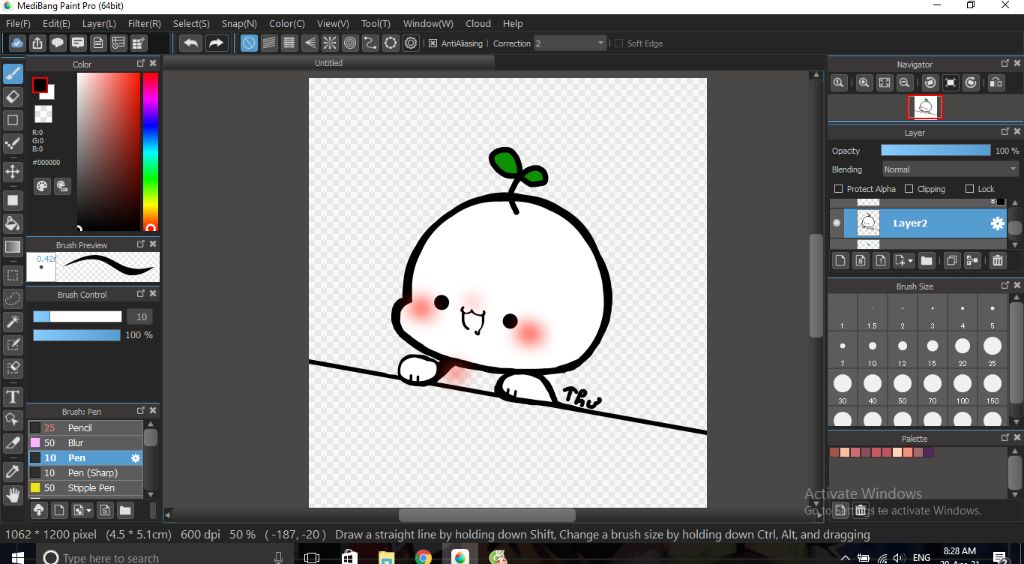1024x564 pixels.
Task: Delete layer with the trash icon
Action: pyautogui.click(x=997, y=261)
